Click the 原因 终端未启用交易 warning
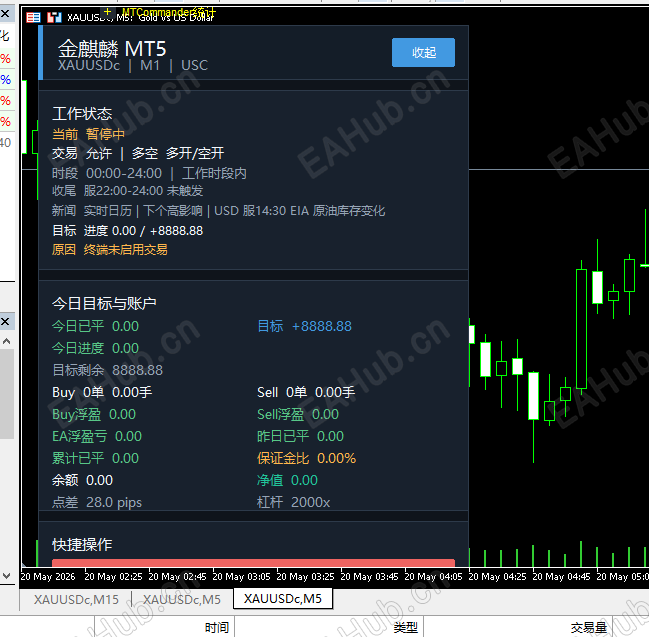 110,250
